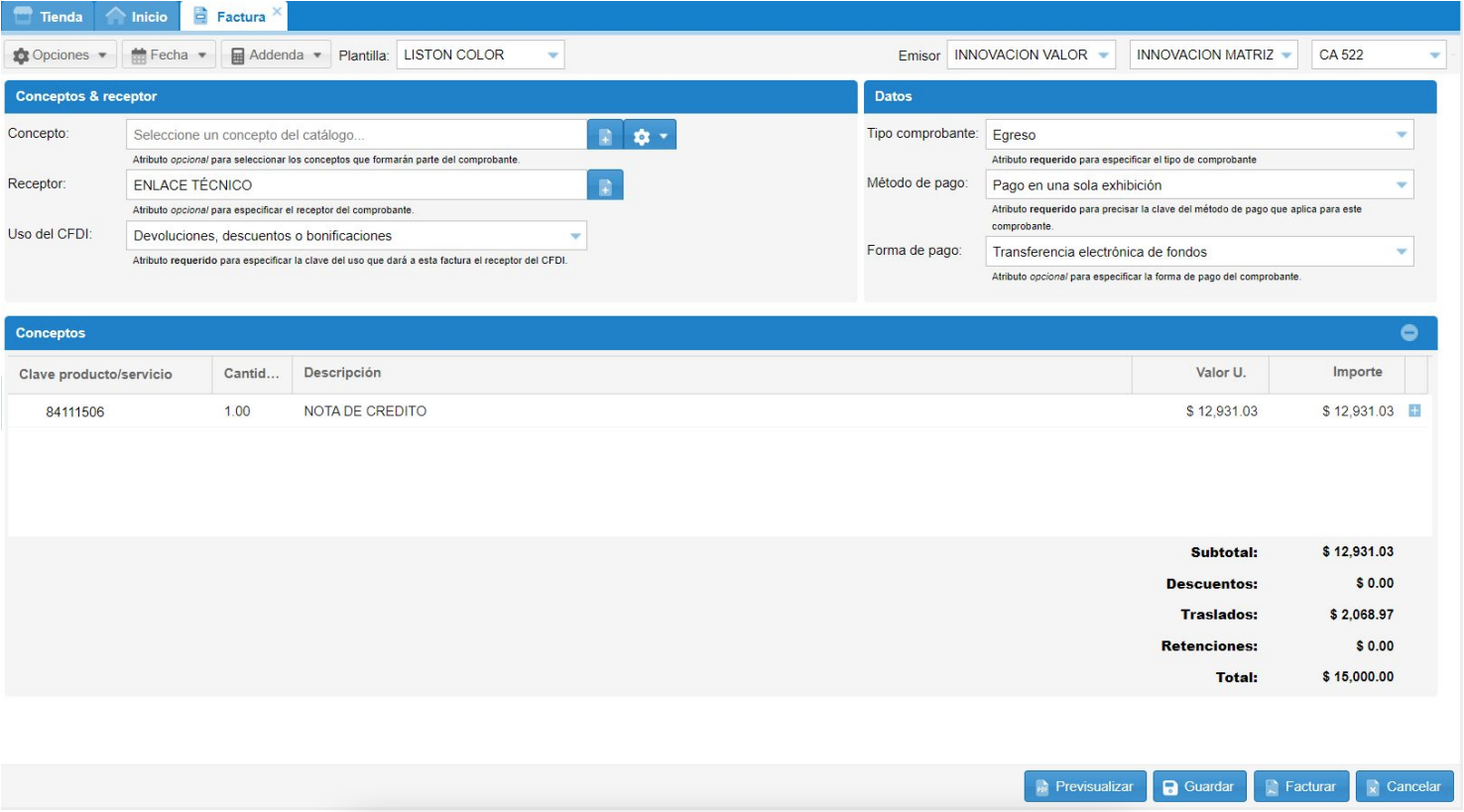Switch to the Tienda tab
This screenshot has width=1464, height=812.
(49, 17)
